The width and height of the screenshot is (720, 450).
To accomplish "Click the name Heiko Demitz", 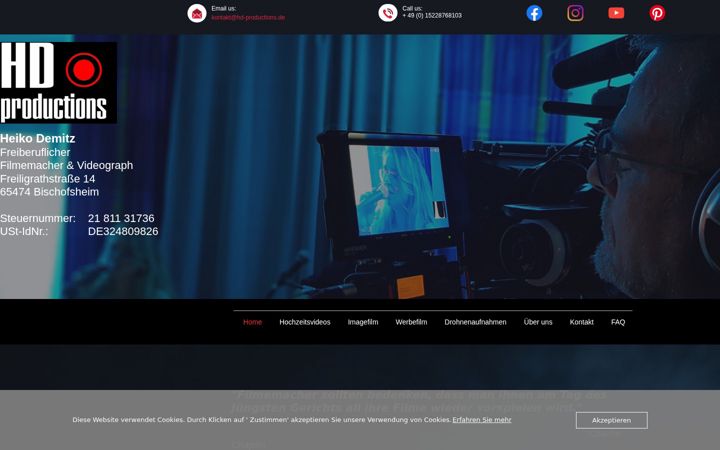I will point(38,138).
